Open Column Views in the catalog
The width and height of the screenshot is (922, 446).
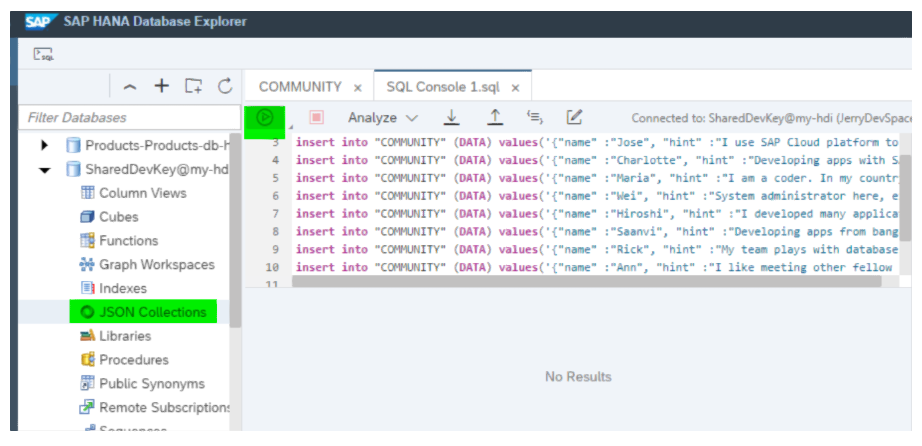[143, 193]
